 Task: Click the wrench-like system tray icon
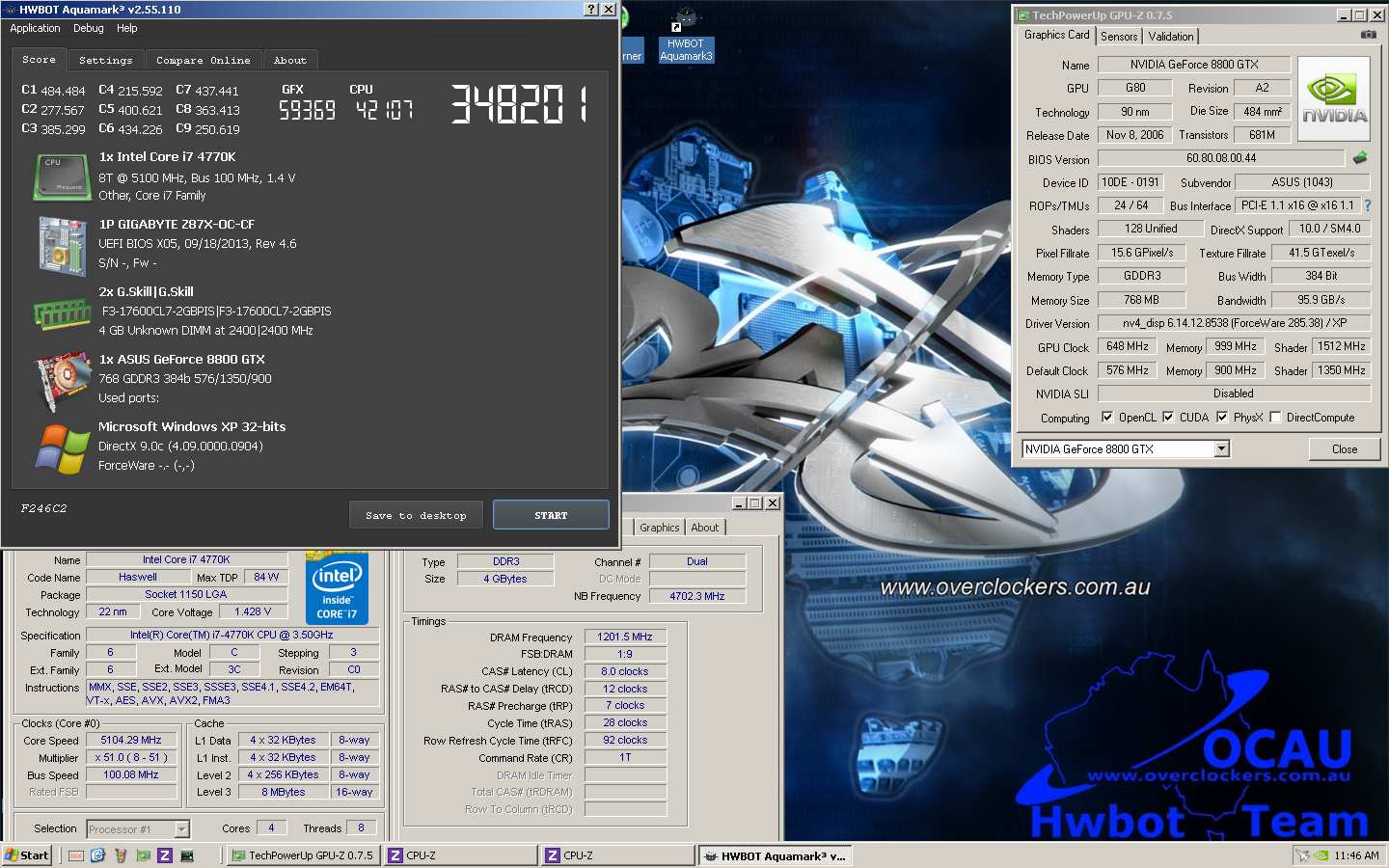(x=1303, y=855)
